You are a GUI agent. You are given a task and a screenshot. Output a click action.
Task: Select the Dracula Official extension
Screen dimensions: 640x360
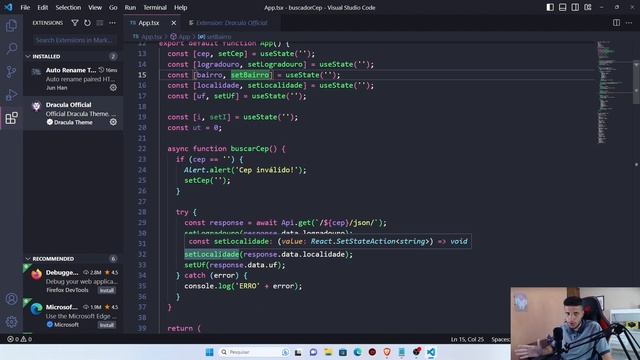pos(73,113)
